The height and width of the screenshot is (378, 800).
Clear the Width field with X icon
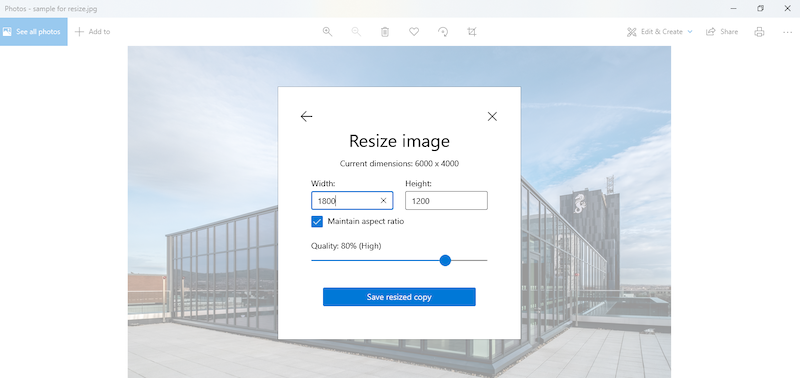[383, 200]
